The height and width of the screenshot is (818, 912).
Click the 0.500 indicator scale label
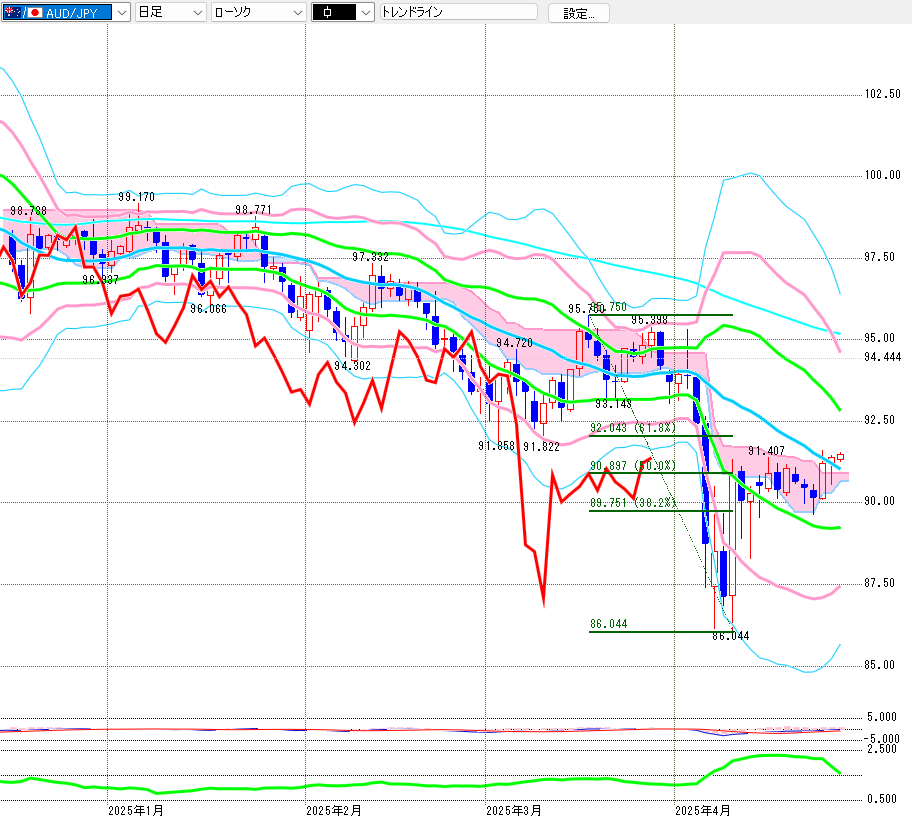point(882,799)
